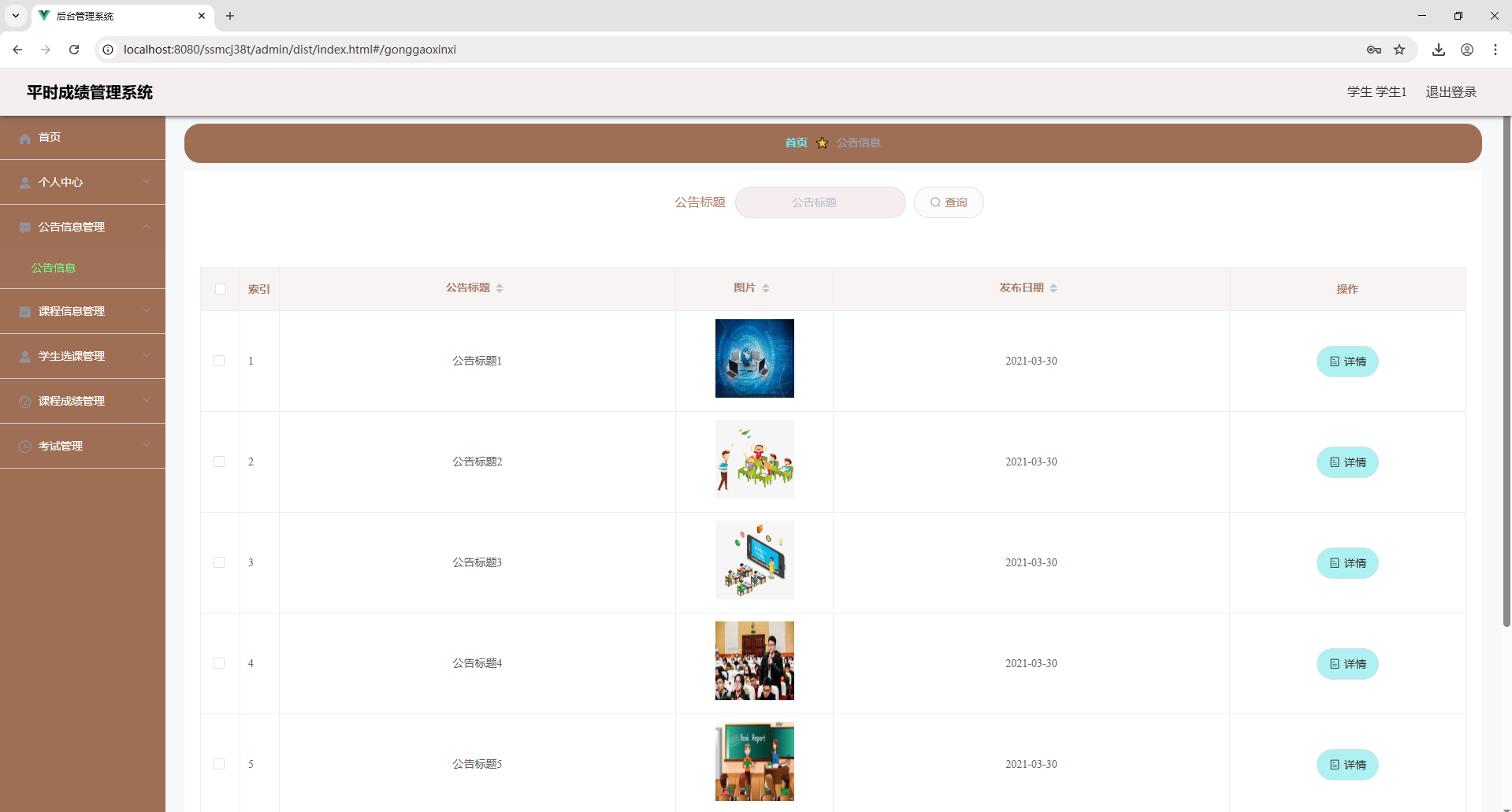Click 退出登录 to log out
This screenshot has width=1512, height=812.
1451,92
